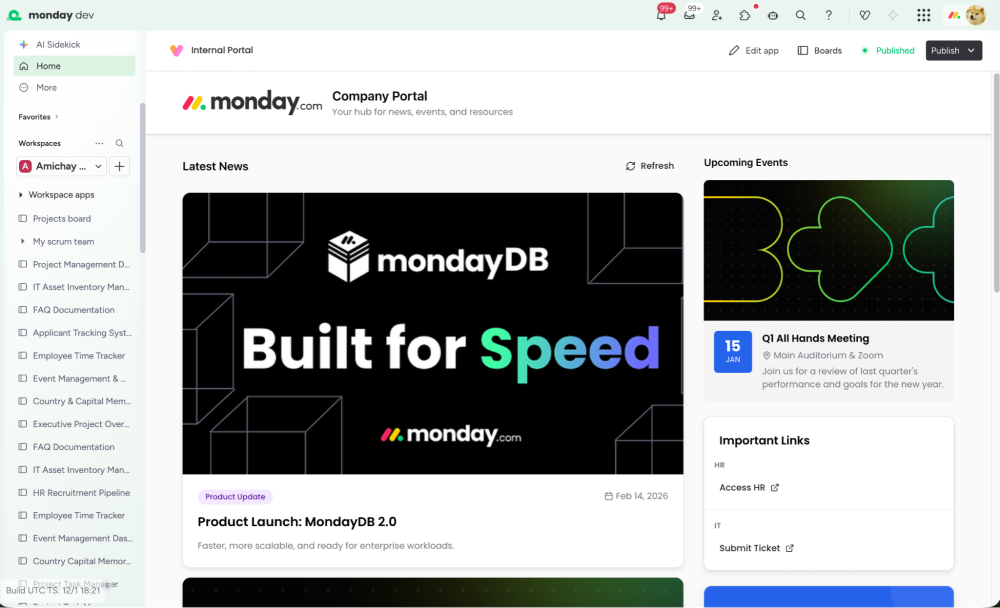Select Home in the sidebar
Image resolution: width=1000 pixels, height=608 pixels.
point(48,66)
